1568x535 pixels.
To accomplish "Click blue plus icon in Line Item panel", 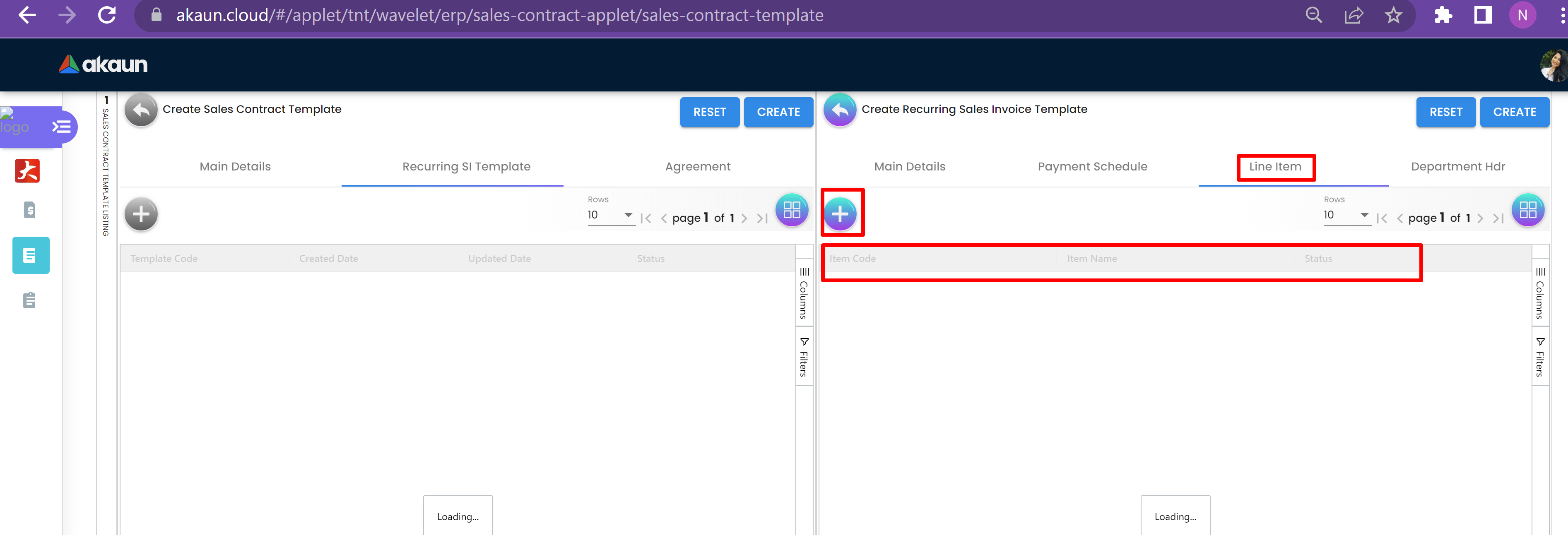I will [840, 214].
